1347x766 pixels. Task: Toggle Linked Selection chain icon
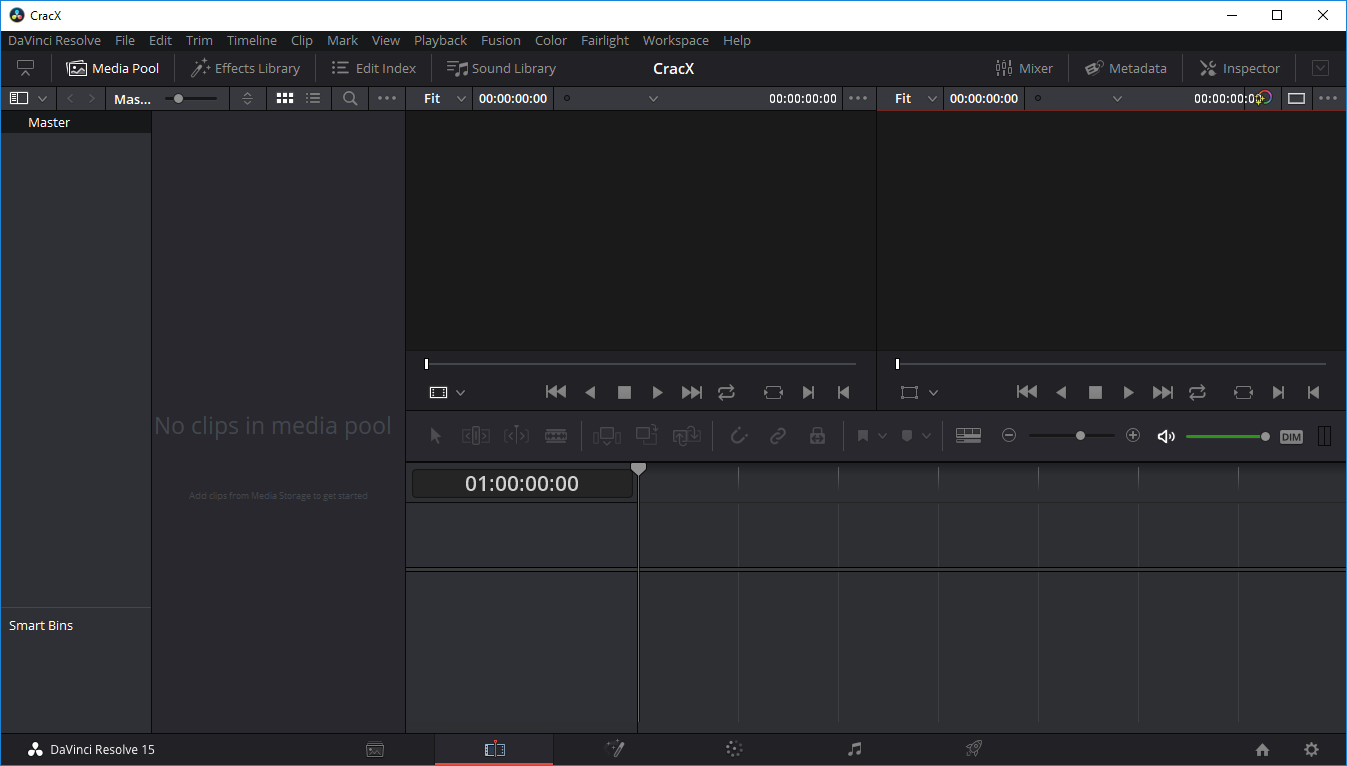pyautogui.click(x=777, y=436)
